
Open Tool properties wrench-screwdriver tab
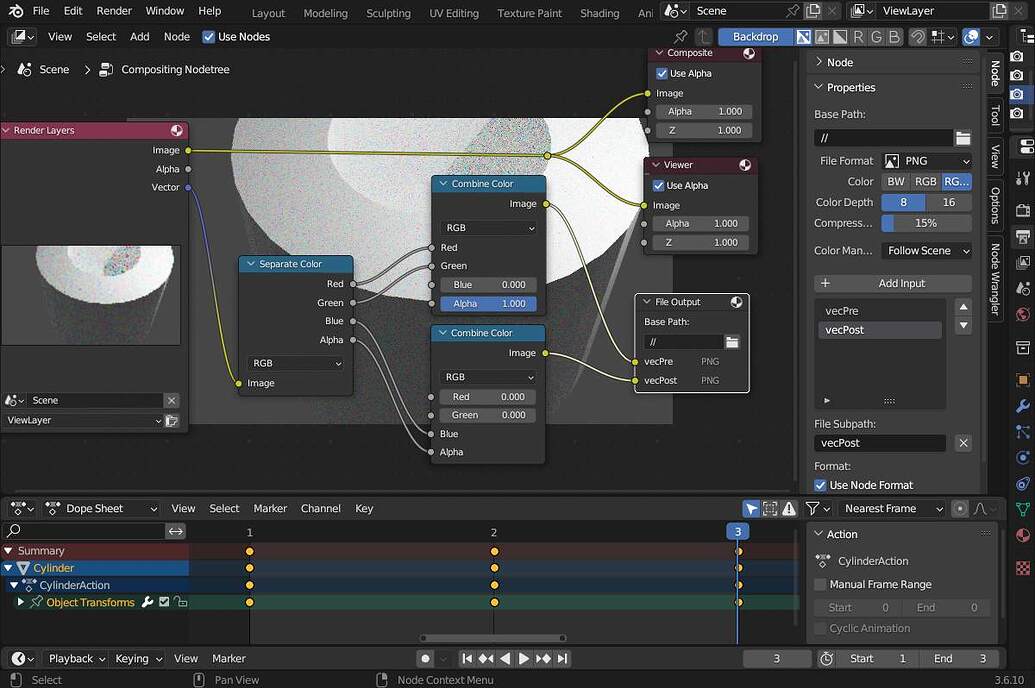point(1022,178)
